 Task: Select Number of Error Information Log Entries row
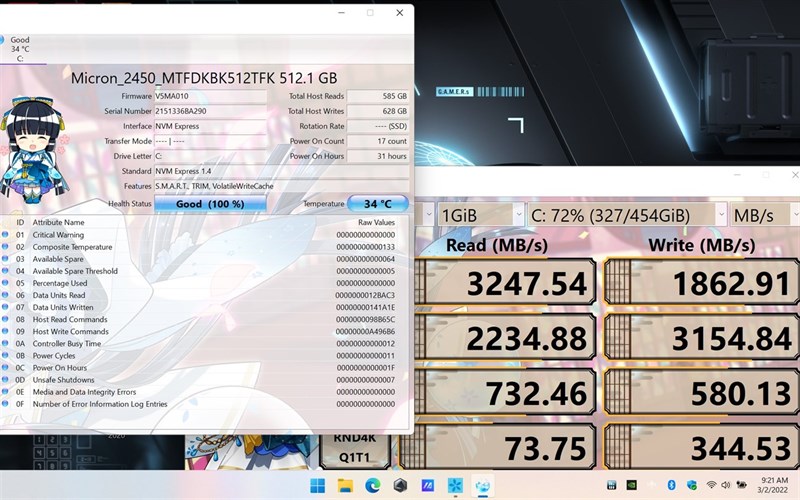(x=204, y=404)
